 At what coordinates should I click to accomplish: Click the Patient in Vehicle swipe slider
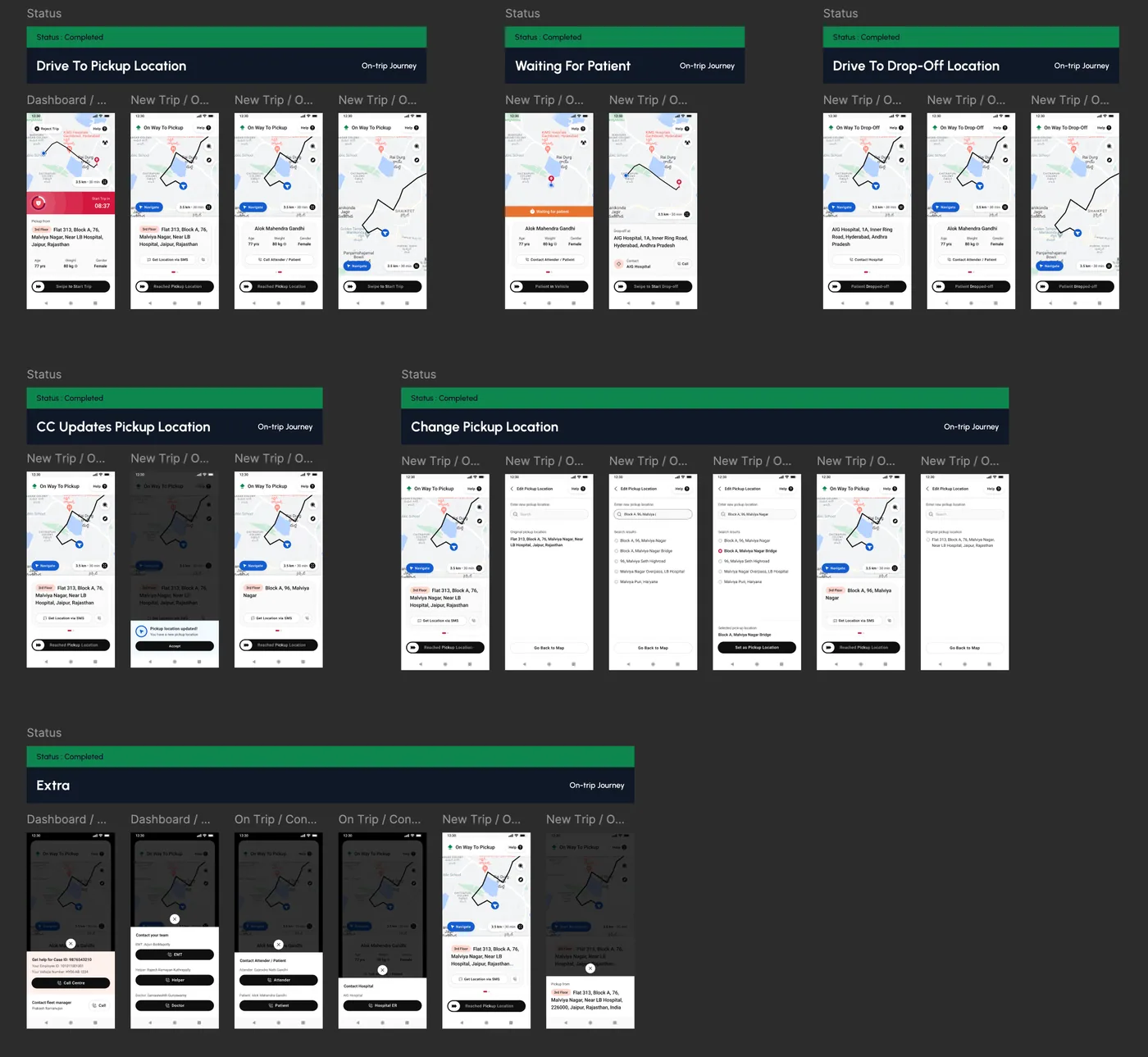(549, 286)
